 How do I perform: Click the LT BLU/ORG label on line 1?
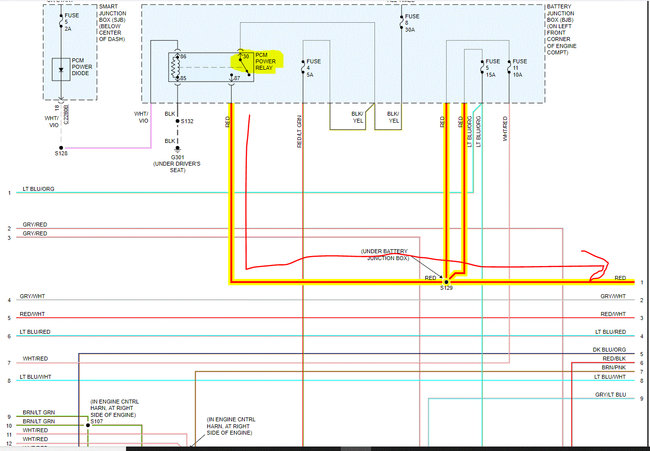click(x=38, y=189)
